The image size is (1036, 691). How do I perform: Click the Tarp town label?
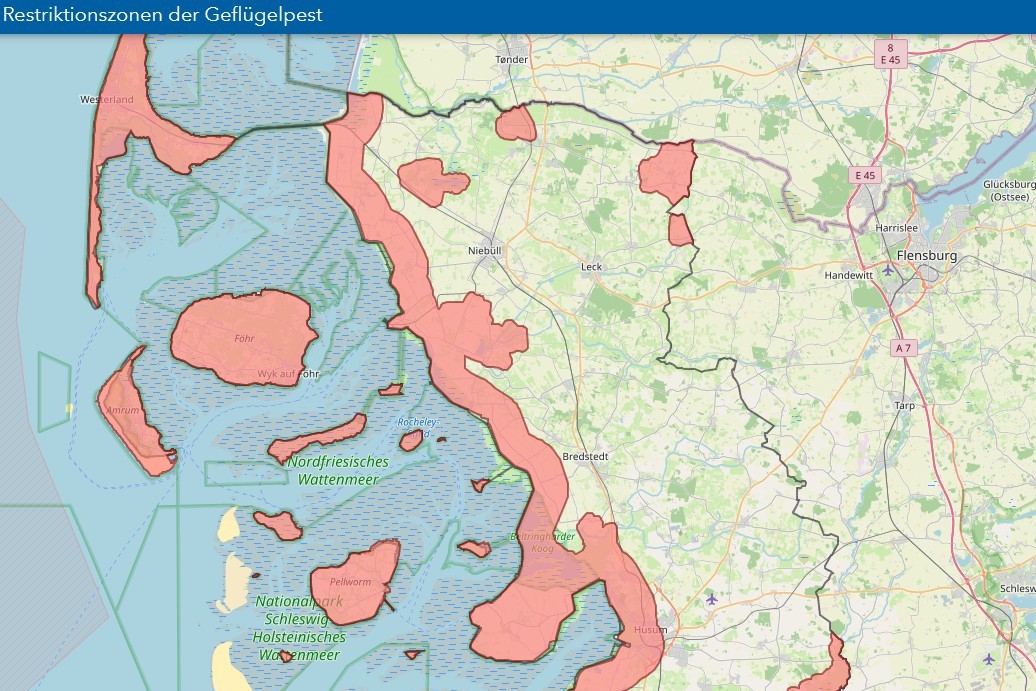pyautogui.click(x=905, y=405)
